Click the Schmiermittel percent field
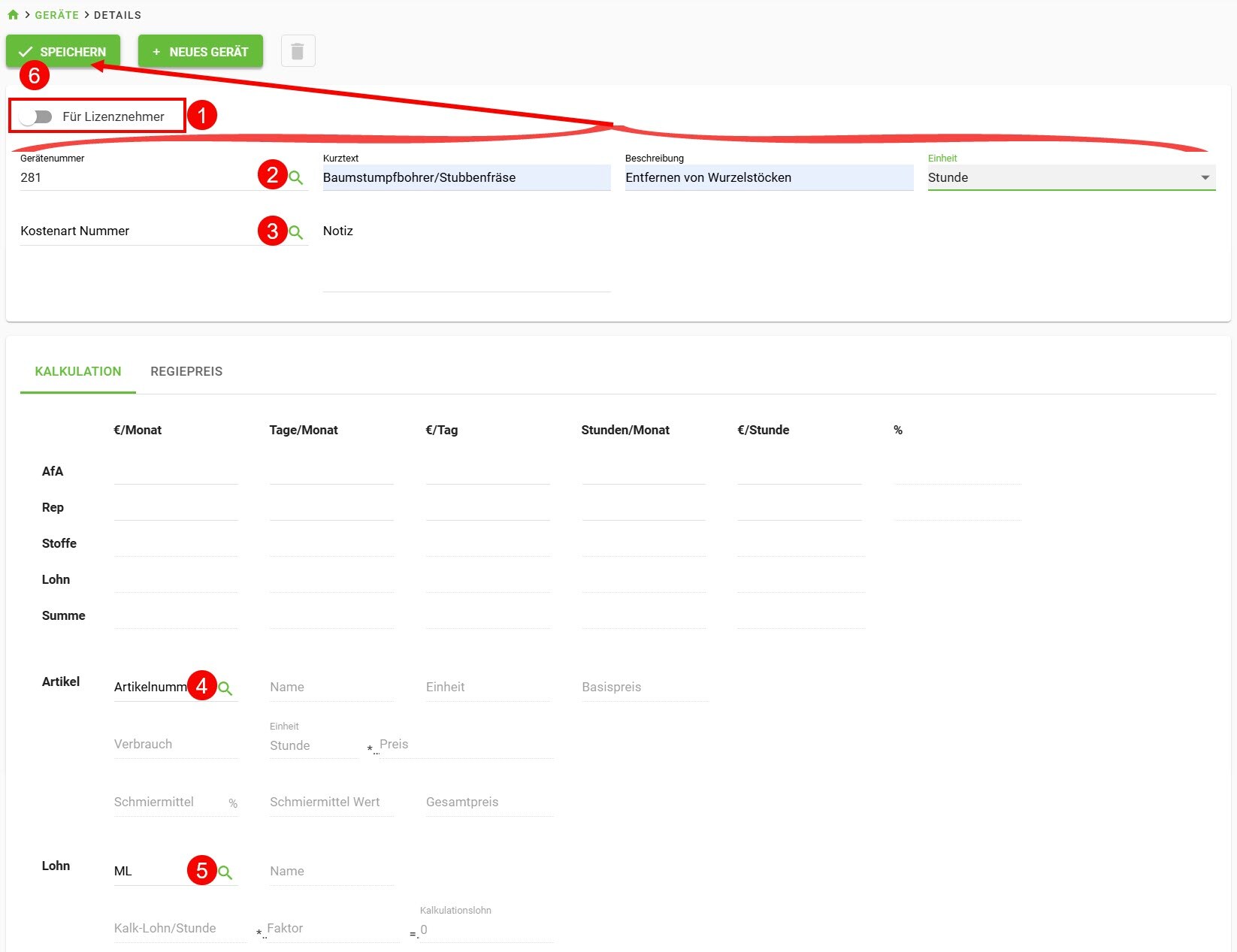This screenshot has height=952, width=1237. click(176, 802)
